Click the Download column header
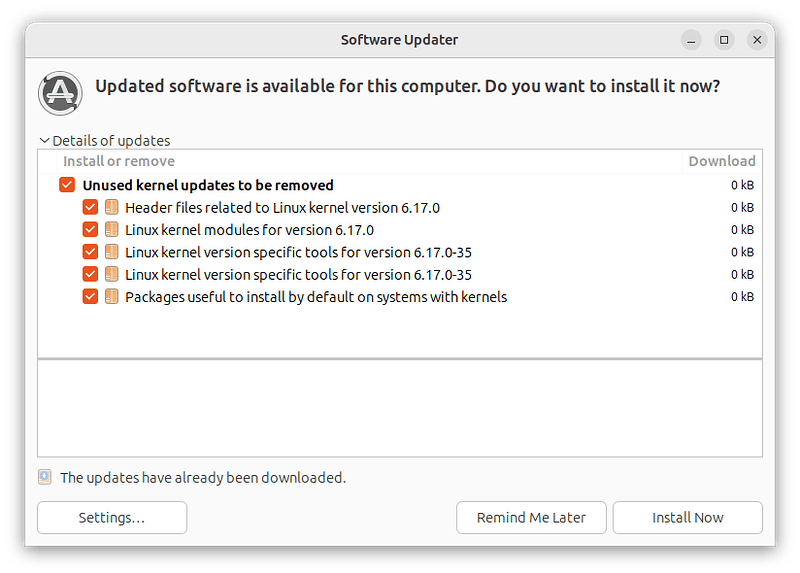 pos(722,161)
